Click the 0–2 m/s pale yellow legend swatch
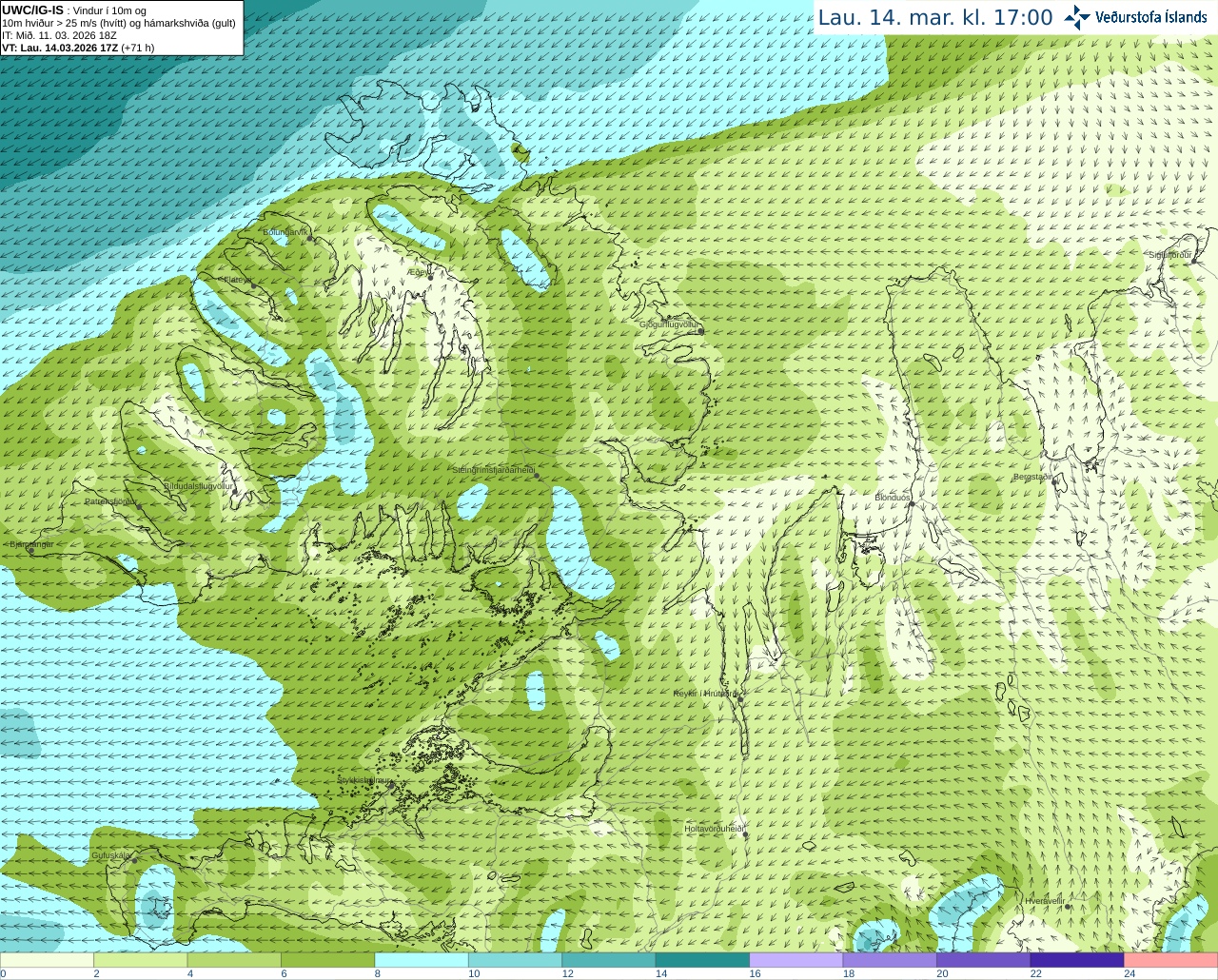The height and width of the screenshot is (980, 1218). tap(47, 960)
